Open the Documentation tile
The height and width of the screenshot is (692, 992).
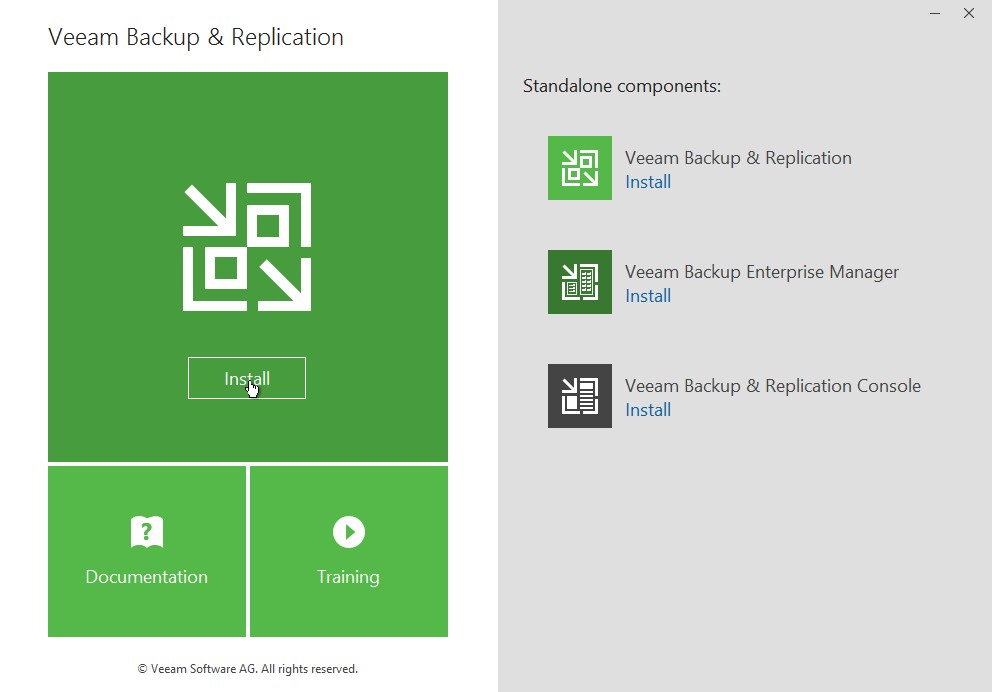tap(146, 551)
